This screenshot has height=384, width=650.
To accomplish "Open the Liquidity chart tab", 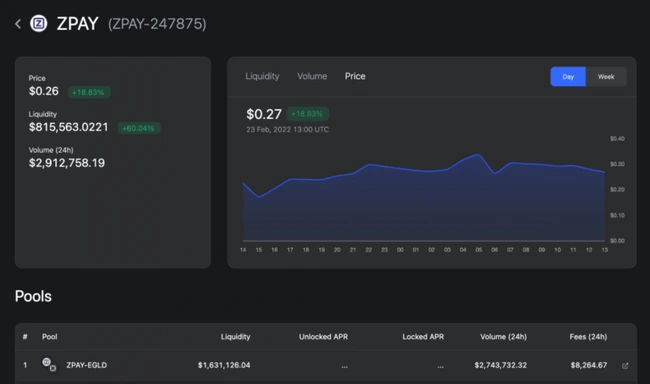I will (262, 76).
